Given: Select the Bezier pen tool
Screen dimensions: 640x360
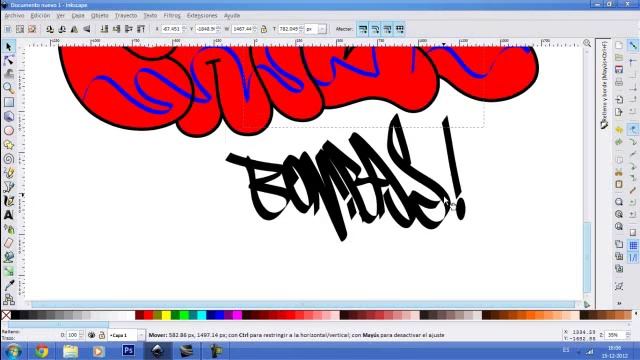Looking at the screenshot, I should (x=9, y=187).
